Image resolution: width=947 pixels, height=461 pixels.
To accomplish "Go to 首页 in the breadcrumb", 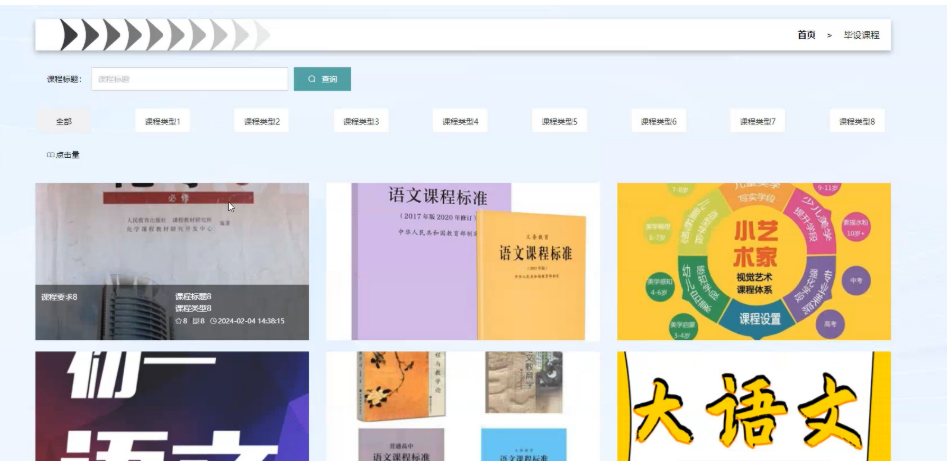I will click(x=806, y=35).
